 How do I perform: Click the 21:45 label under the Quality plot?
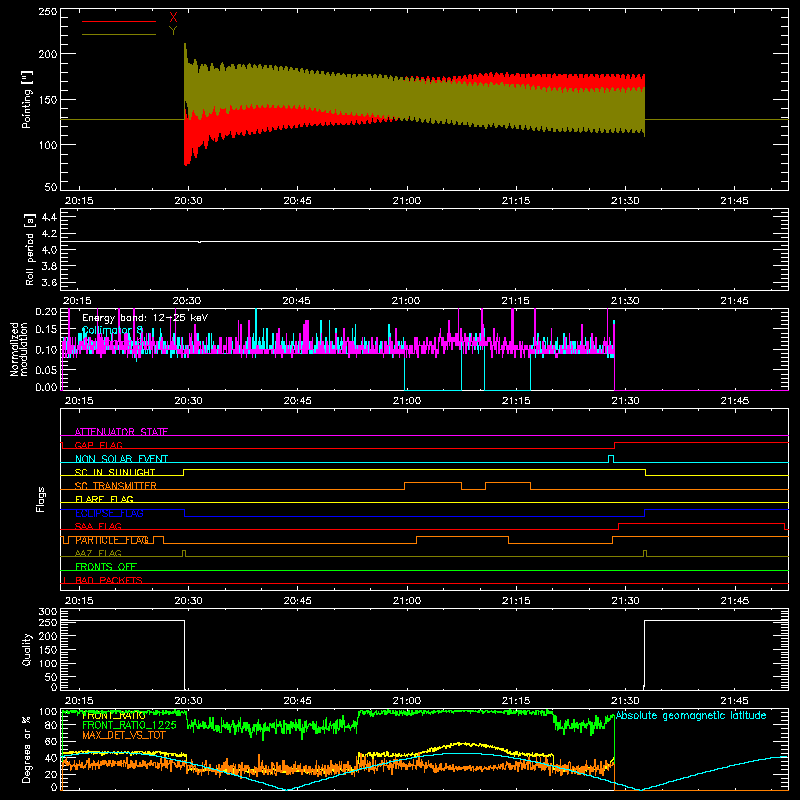734,701
